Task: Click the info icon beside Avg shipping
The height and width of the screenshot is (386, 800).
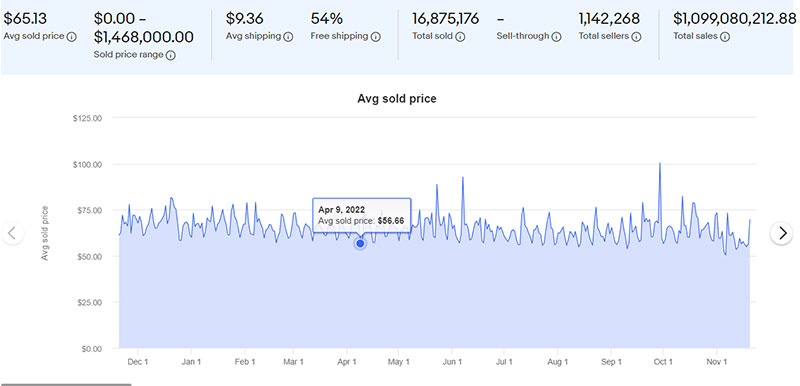Action: click(x=288, y=37)
